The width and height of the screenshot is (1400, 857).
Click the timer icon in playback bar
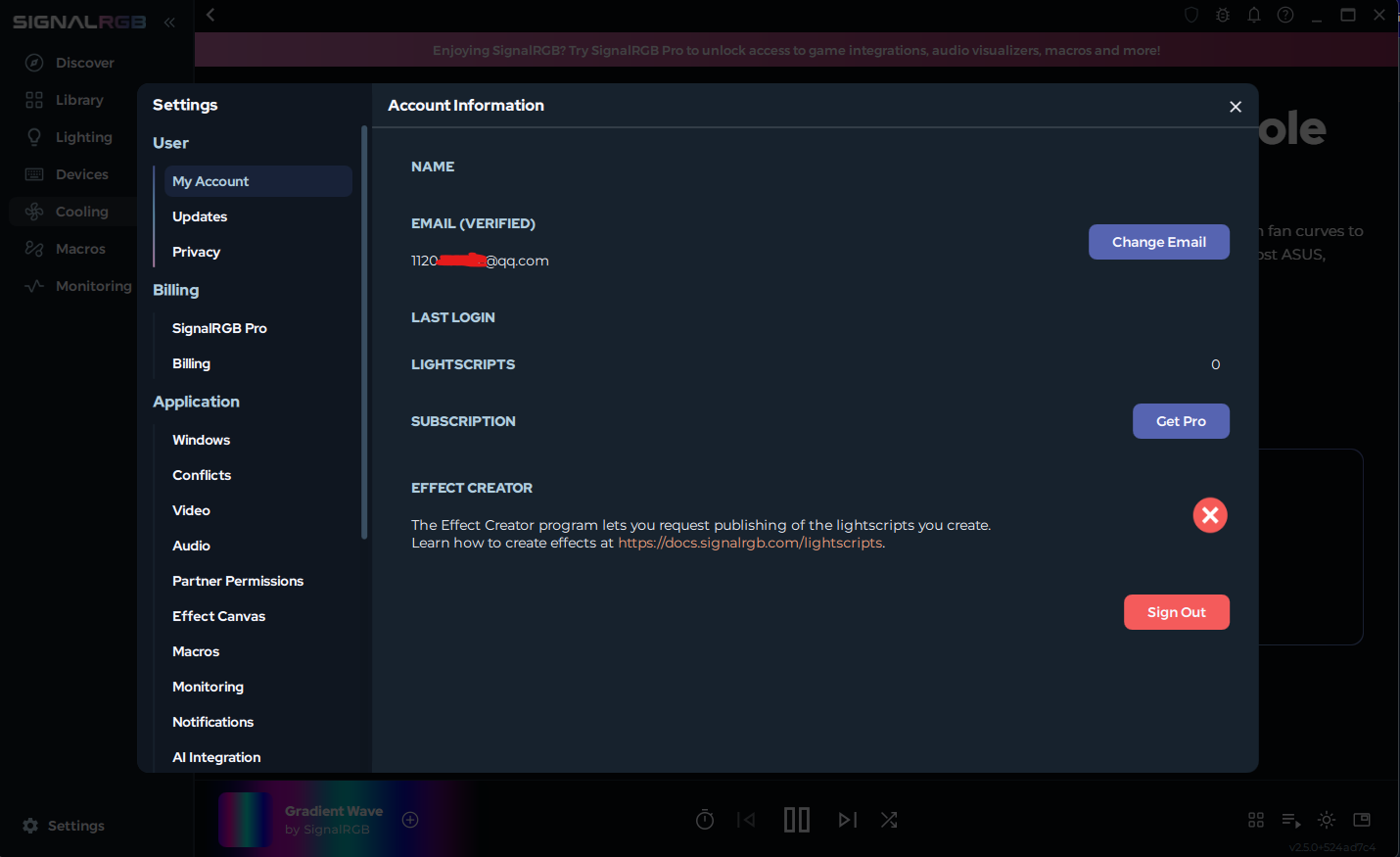click(x=705, y=820)
